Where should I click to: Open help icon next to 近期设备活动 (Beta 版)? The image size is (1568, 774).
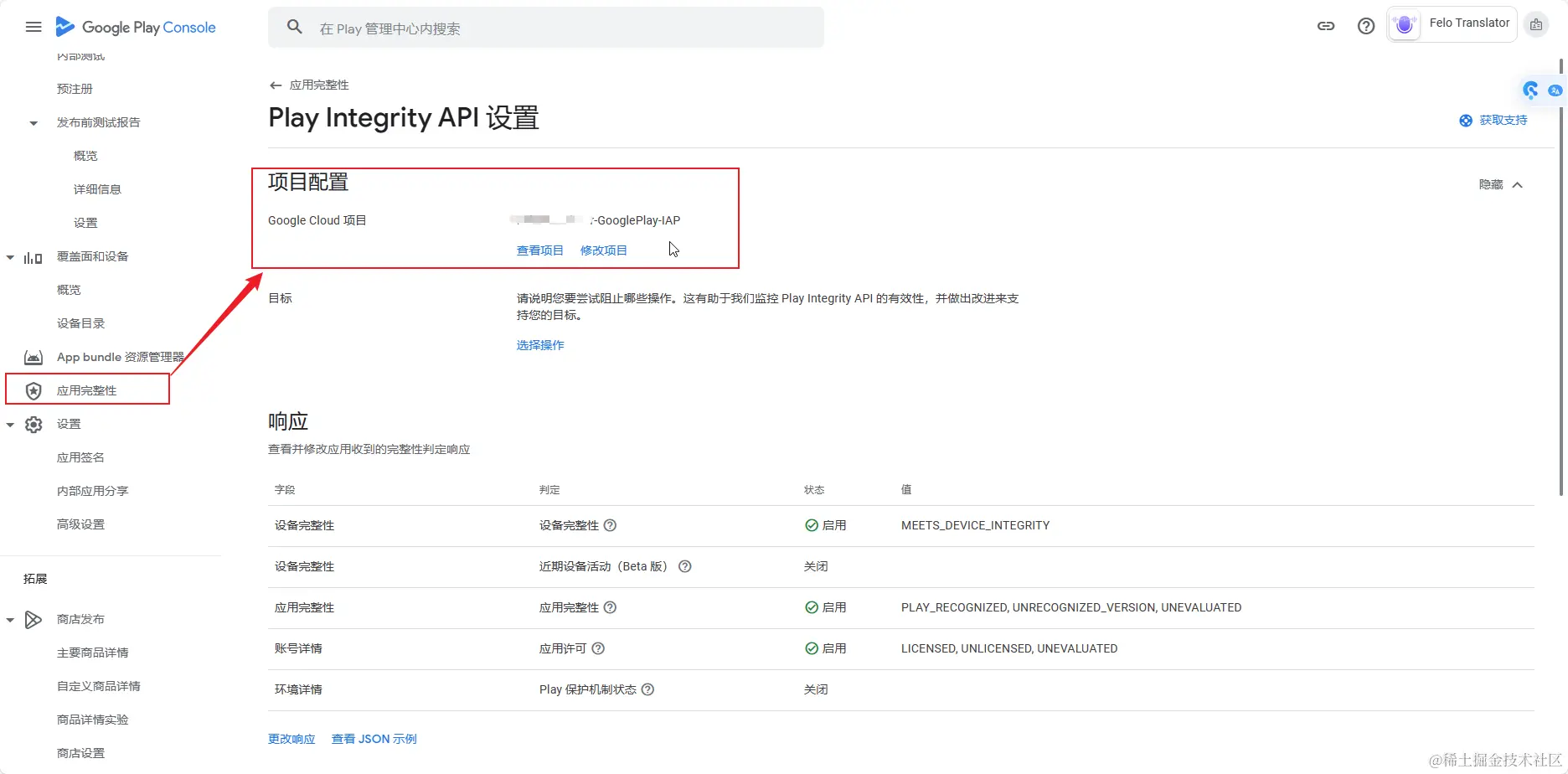coord(684,566)
